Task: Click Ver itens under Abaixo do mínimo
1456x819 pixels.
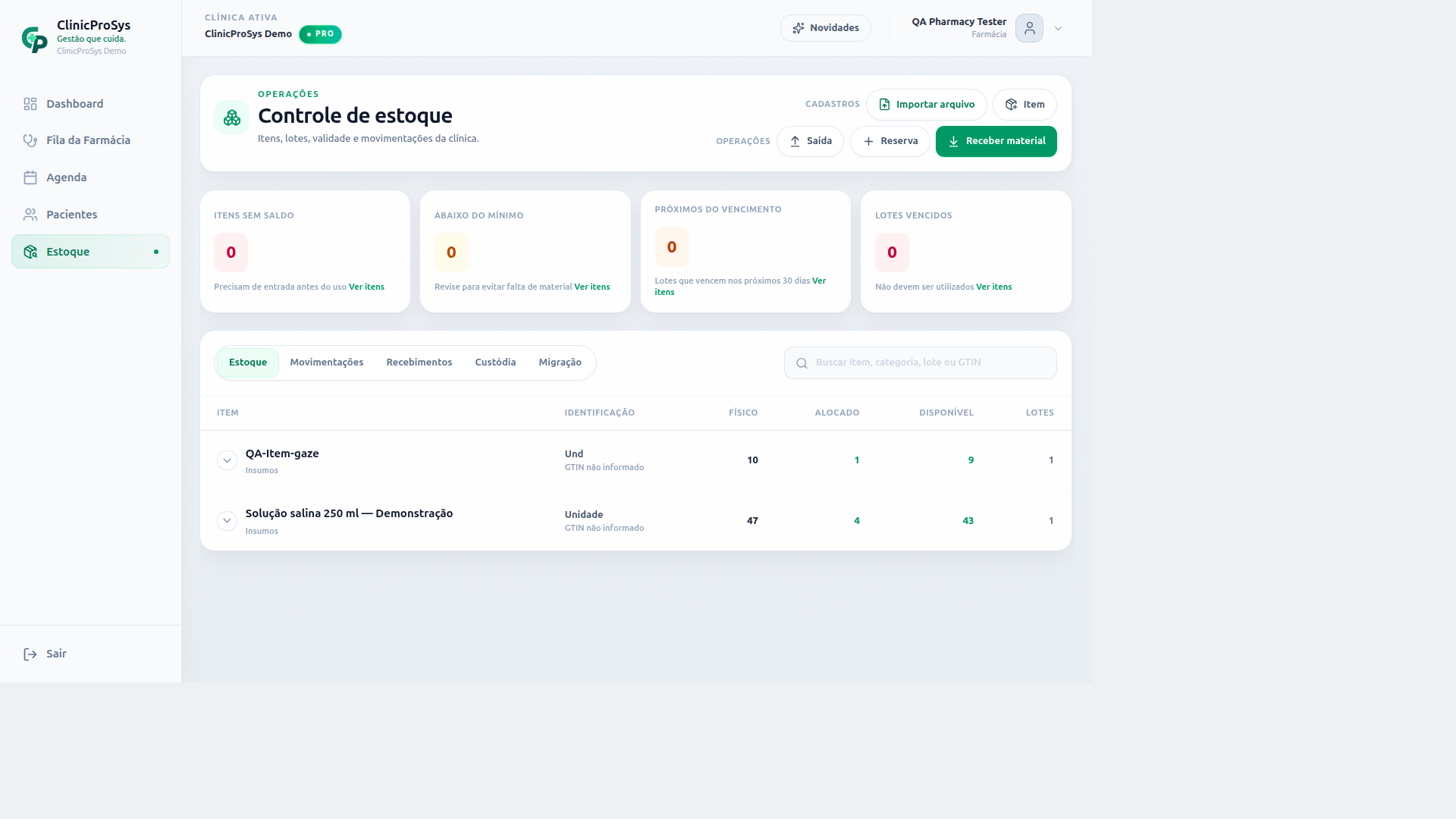Action: point(592,287)
